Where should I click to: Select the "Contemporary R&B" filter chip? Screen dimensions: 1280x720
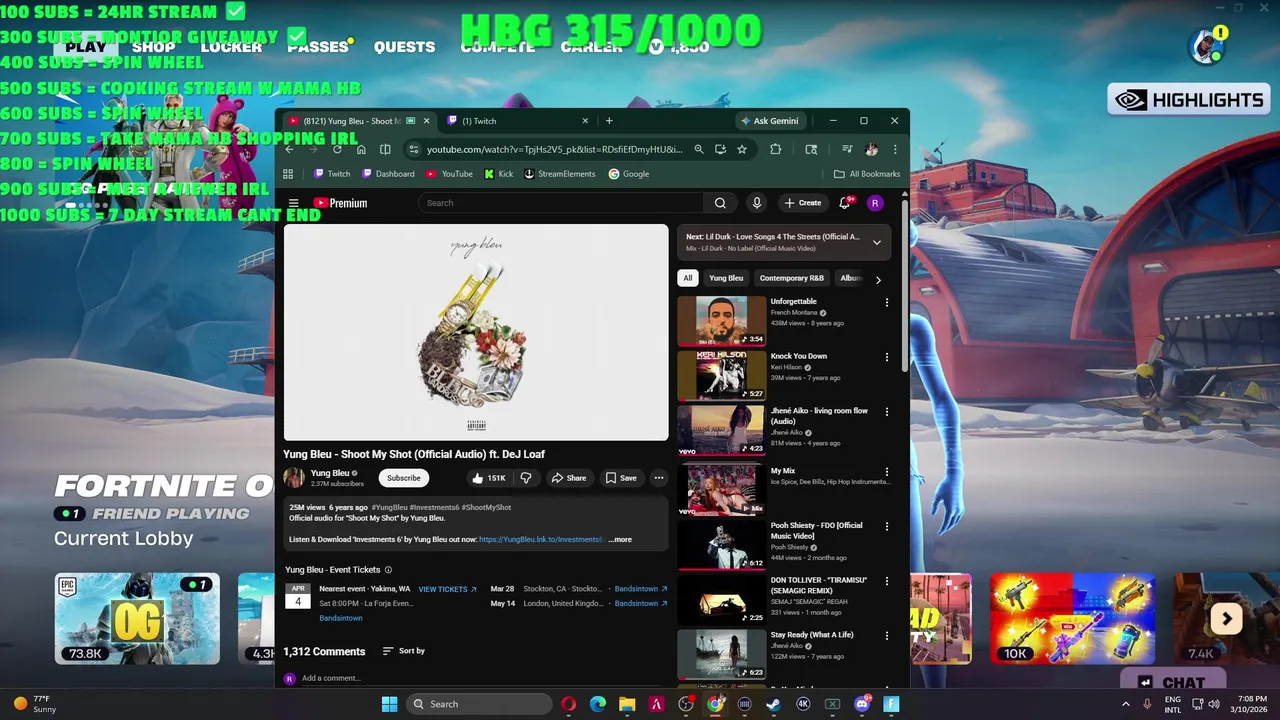[791, 278]
